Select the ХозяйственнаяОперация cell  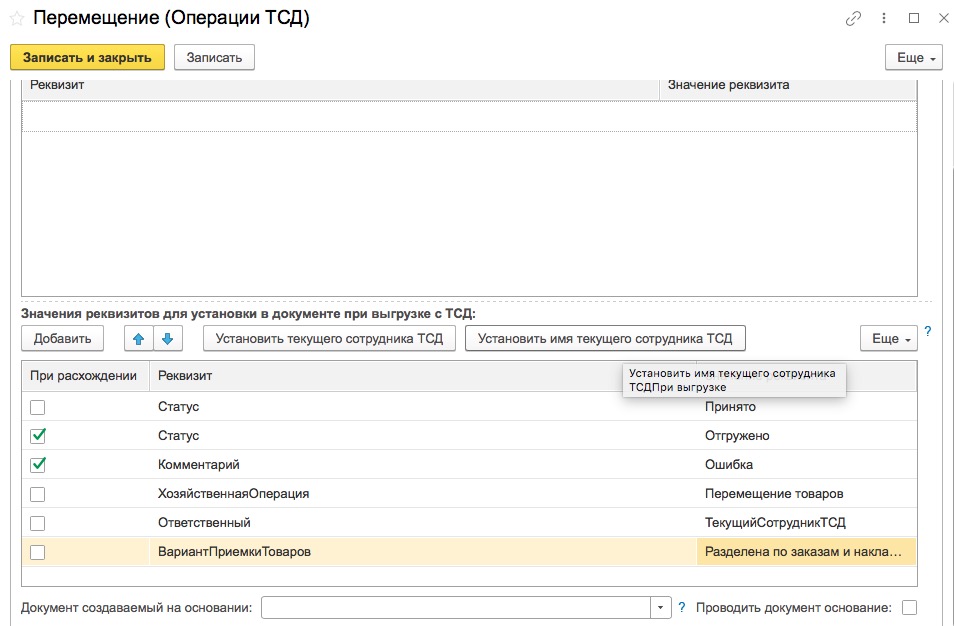[423, 494]
